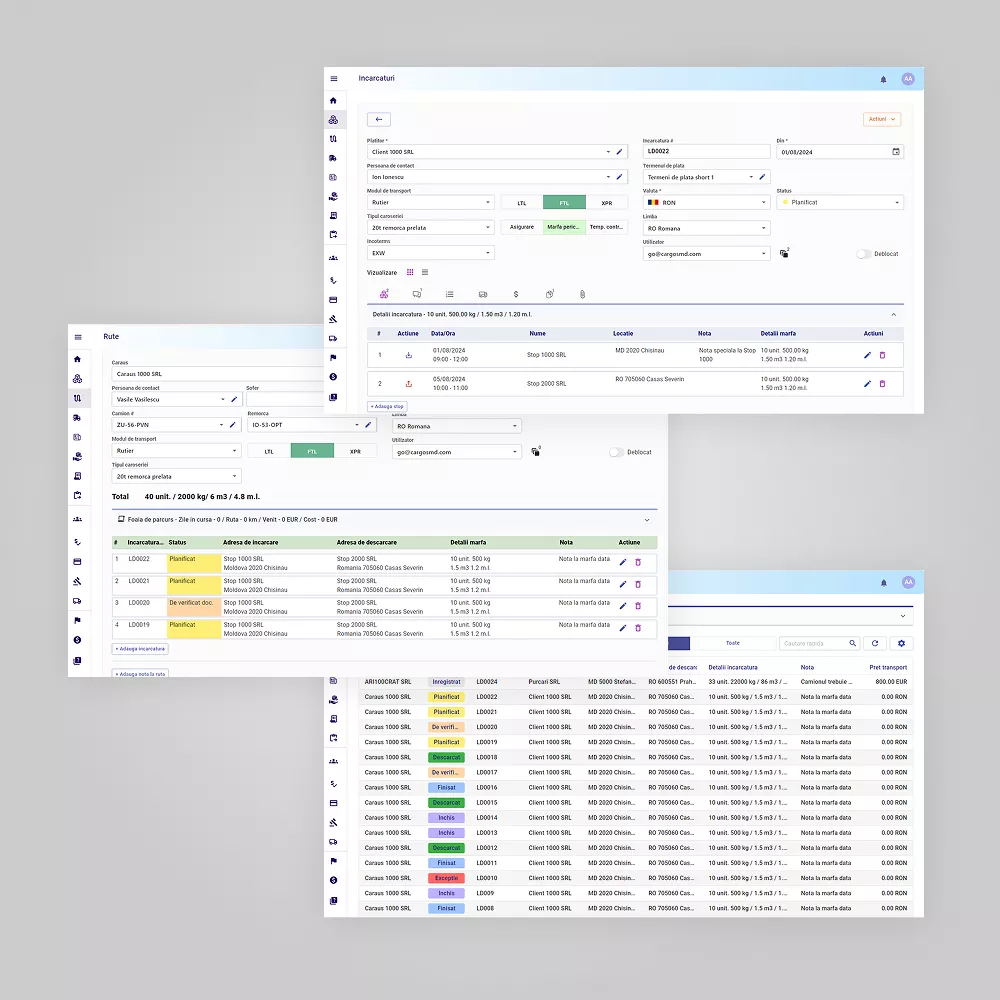The height and width of the screenshot is (1000, 1000).
Task: Toggle the Deblocat switch in the Rute panel
Action: (x=617, y=451)
